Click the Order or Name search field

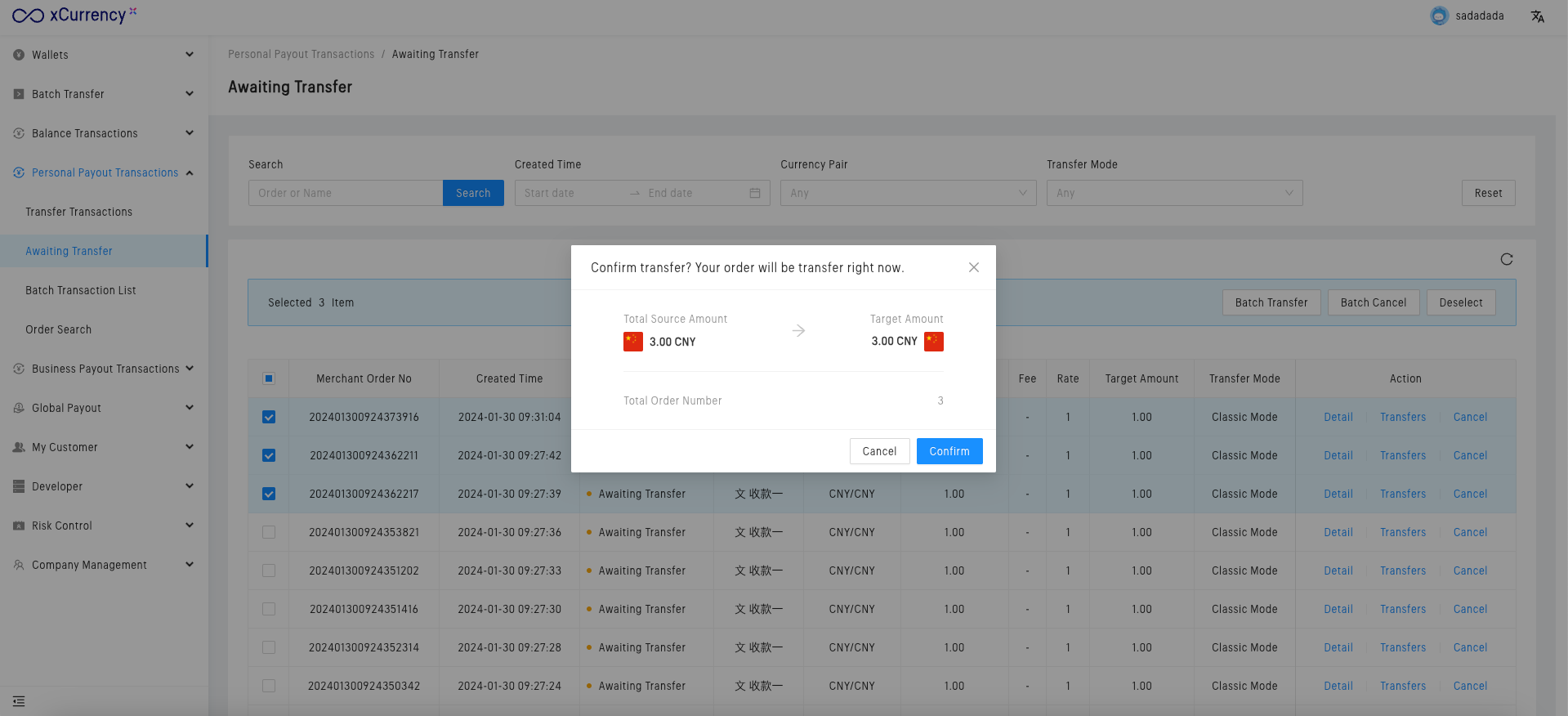pos(345,193)
